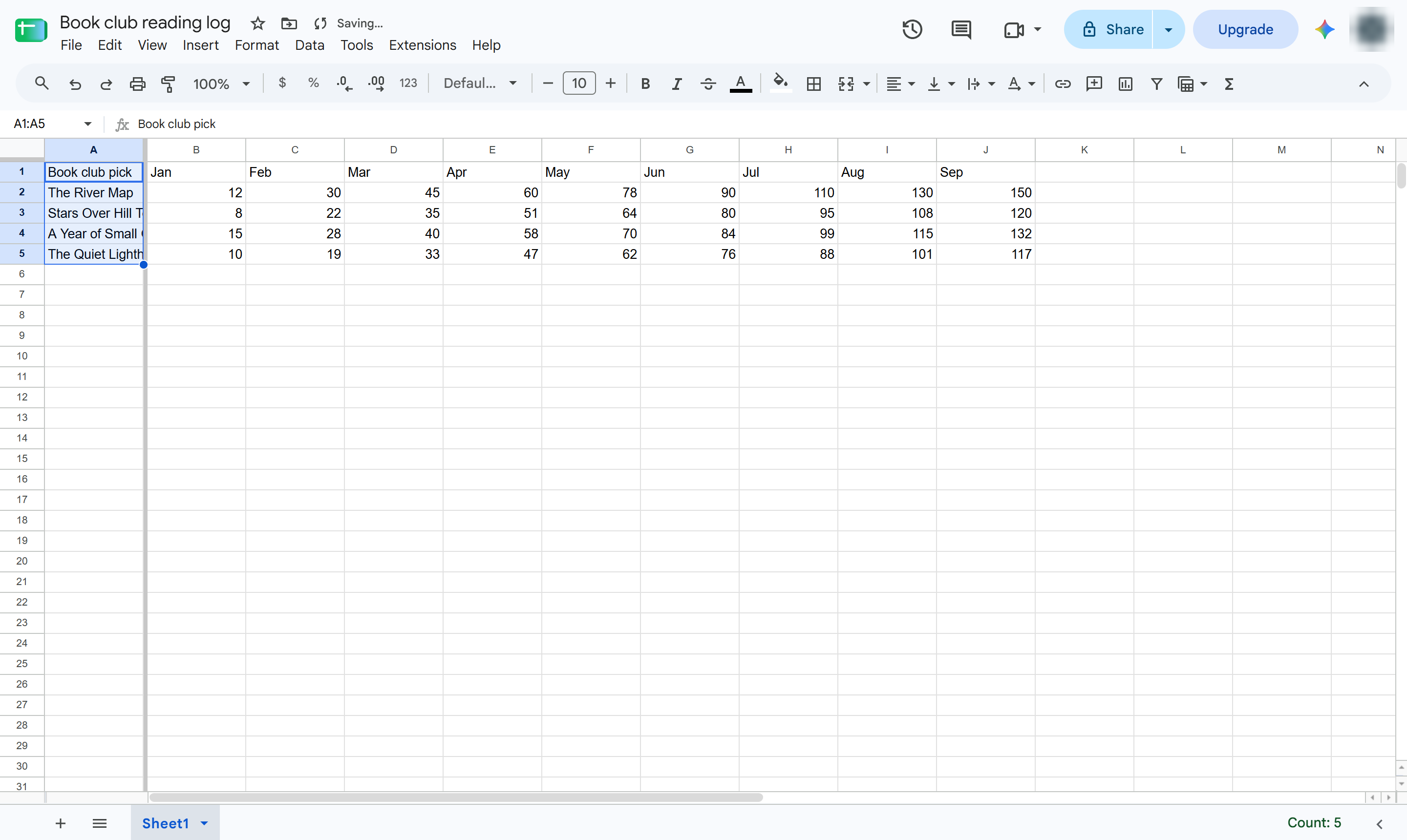Format selection as currency
The height and width of the screenshot is (840, 1407).
[x=282, y=84]
